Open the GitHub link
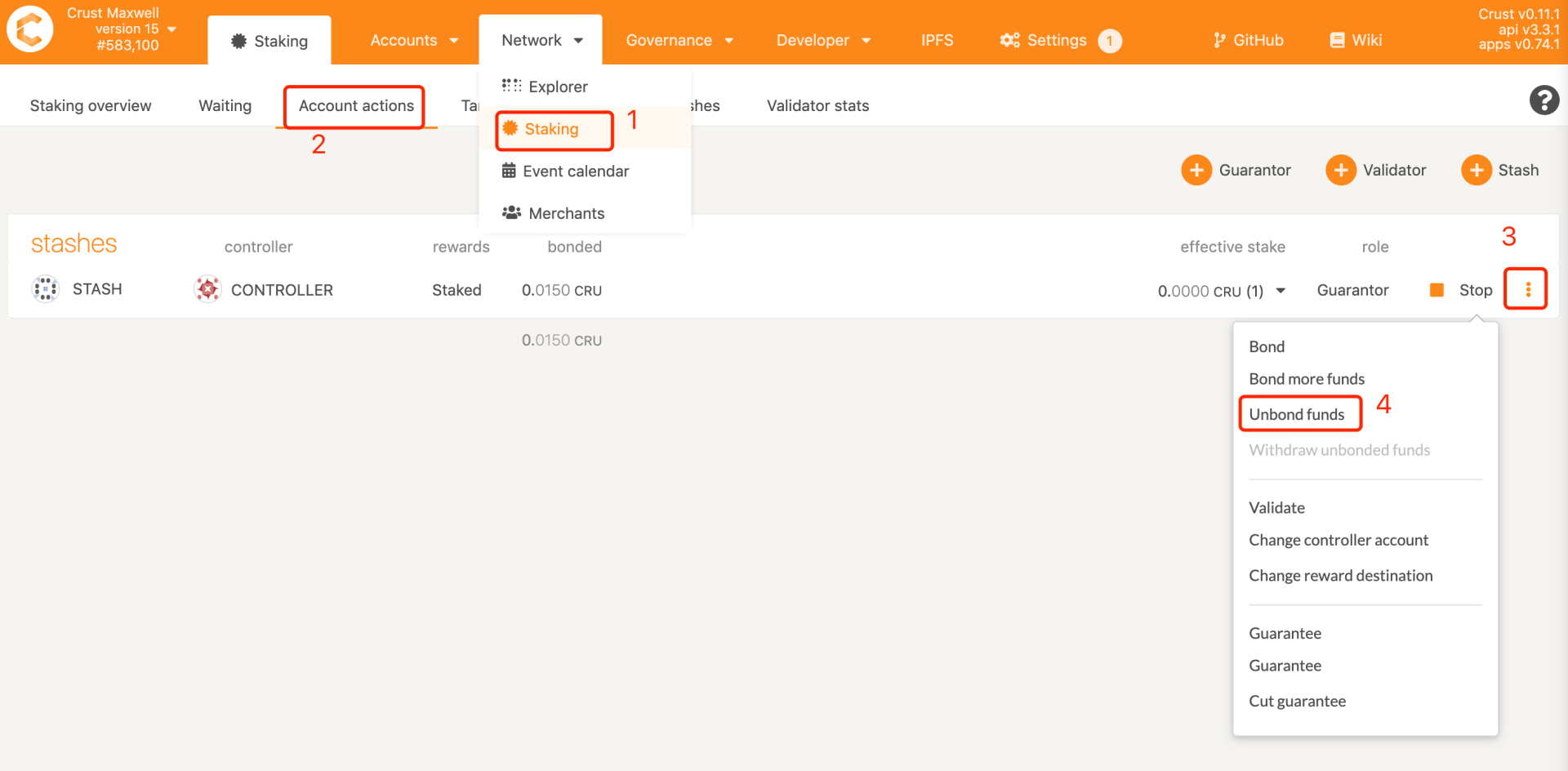Image resolution: width=1568 pixels, height=771 pixels. pyautogui.click(x=1248, y=40)
